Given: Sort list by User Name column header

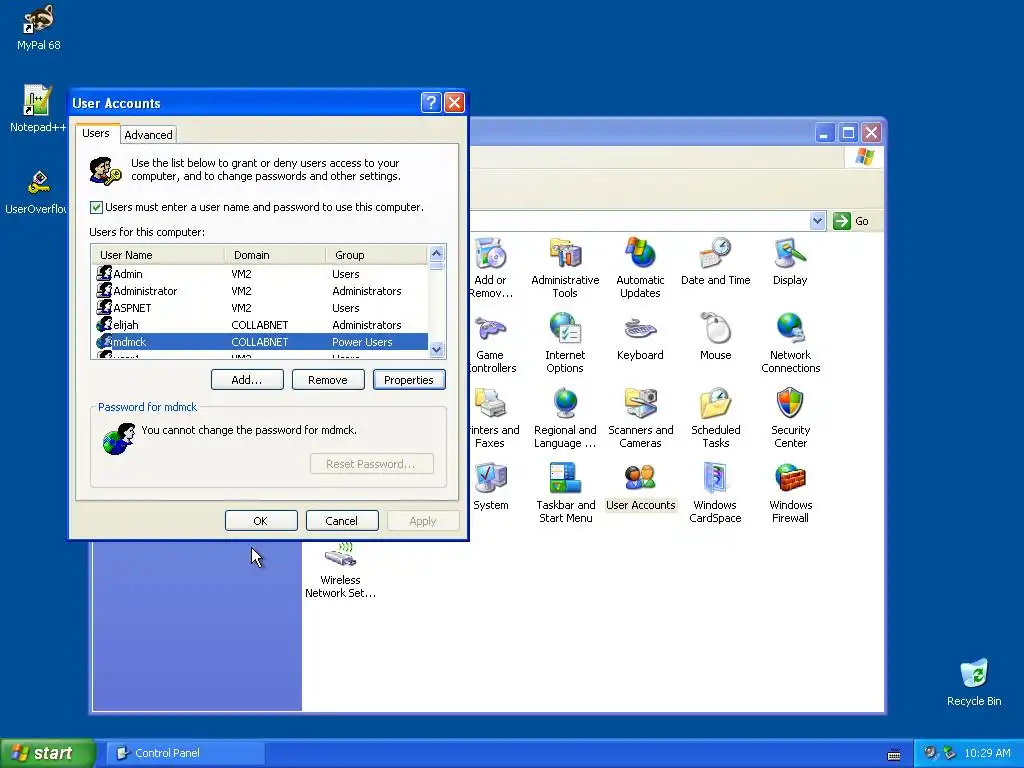Looking at the screenshot, I should pyautogui.click(x=158, y=255).
